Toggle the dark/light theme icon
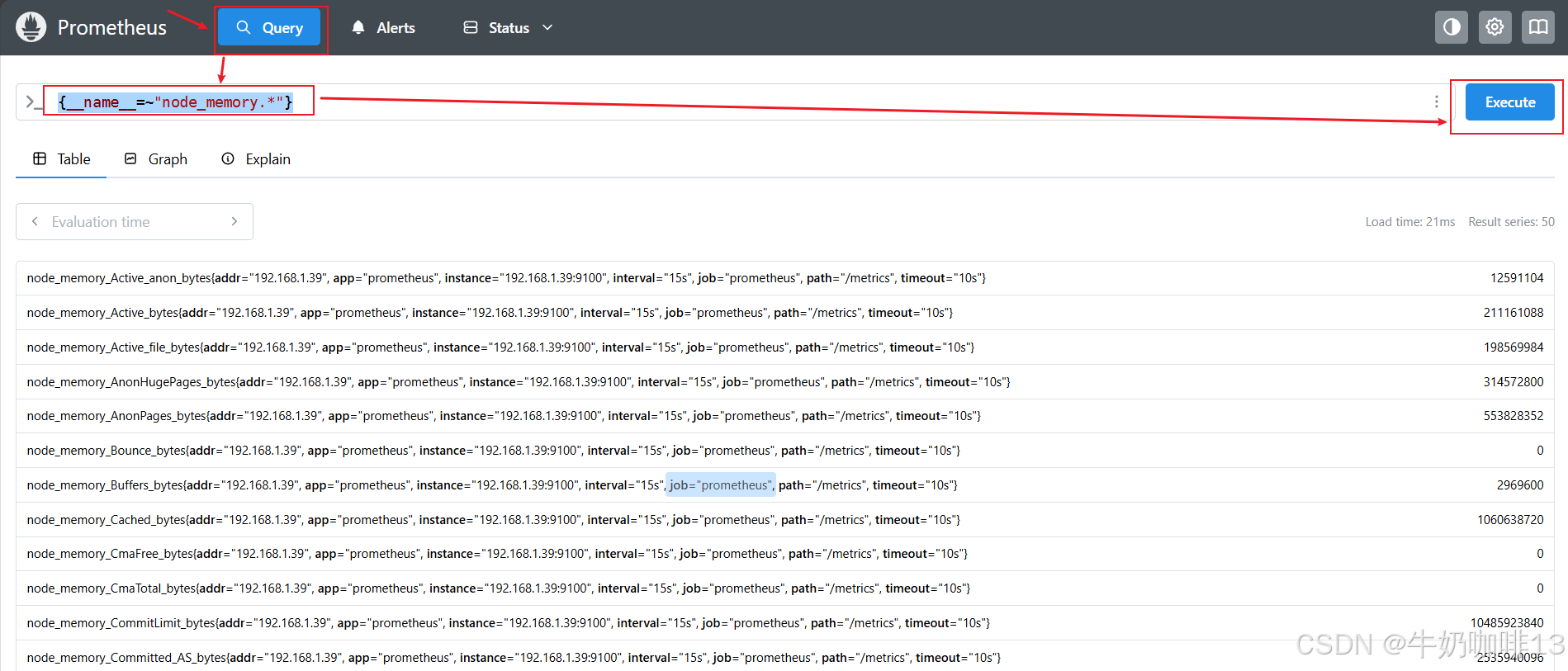This screenshot has height=671, width=1568. (x=1452, y=27)
